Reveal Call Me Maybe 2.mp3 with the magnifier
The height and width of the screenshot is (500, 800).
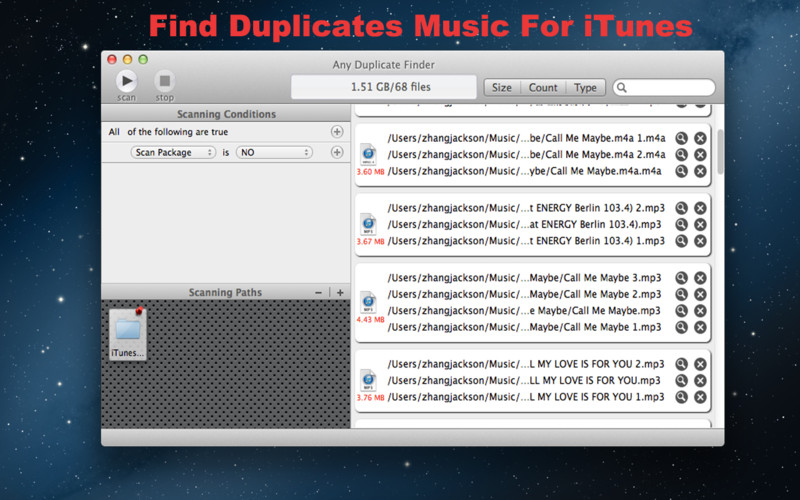coord(681,294)
